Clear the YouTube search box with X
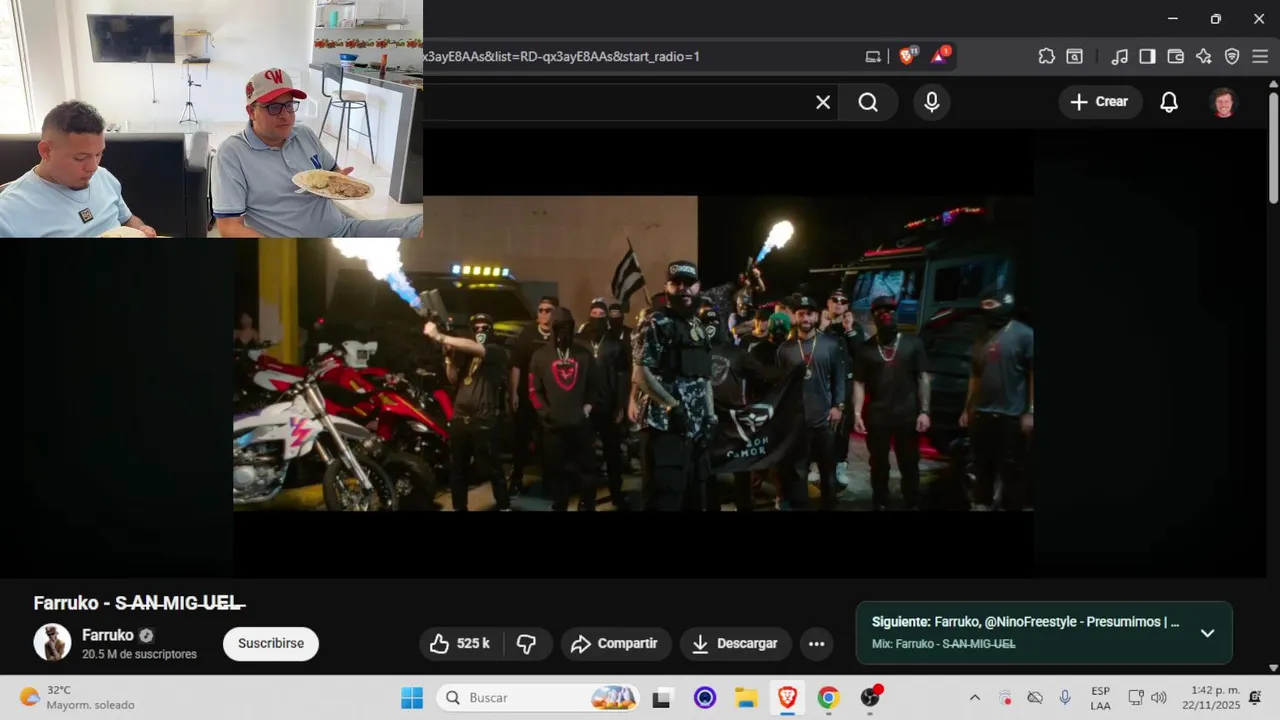The height and width of the screenshot is (720, 1280). (x=823, y=102)
